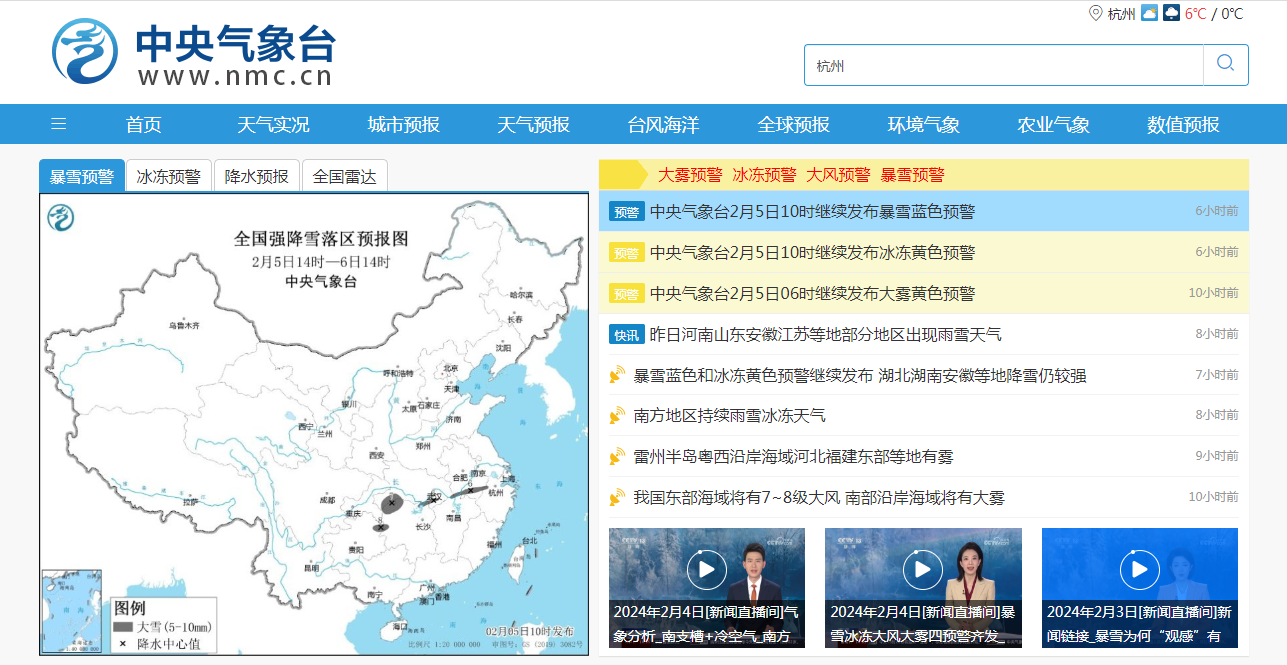Image resolution: width=1287 pixels, height=665 pixels.
Task: Click the search magnifier icon
Action: coord(1225,64)
